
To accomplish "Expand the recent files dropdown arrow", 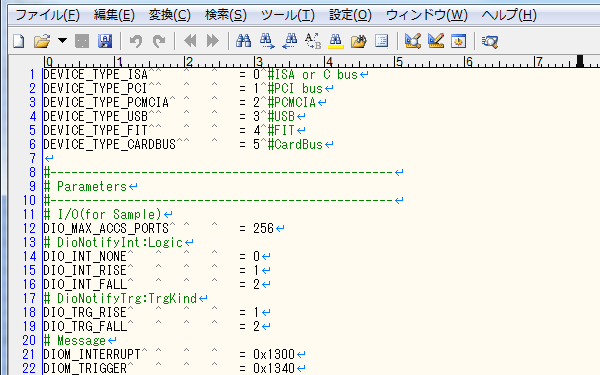I will click(x=62, y=40).
